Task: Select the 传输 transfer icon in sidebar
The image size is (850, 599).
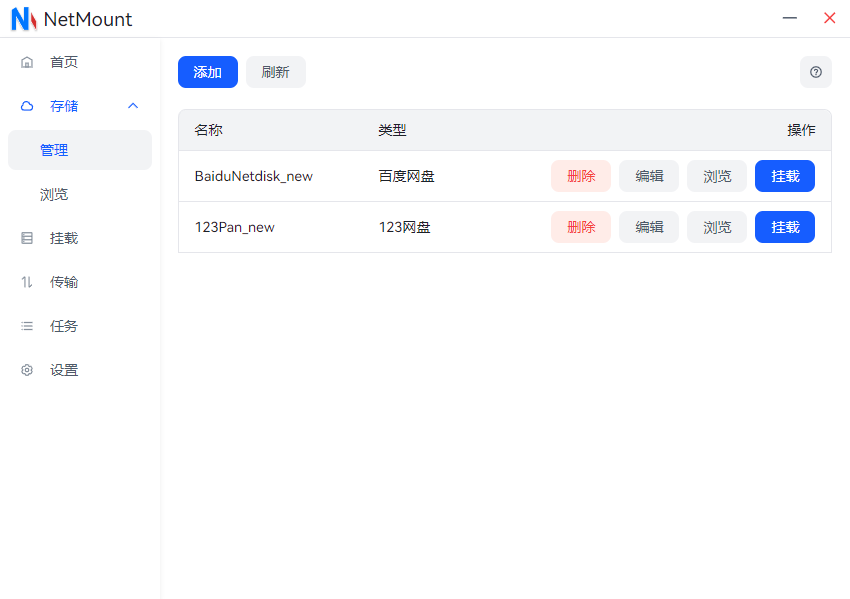Action: pos(27,282)
